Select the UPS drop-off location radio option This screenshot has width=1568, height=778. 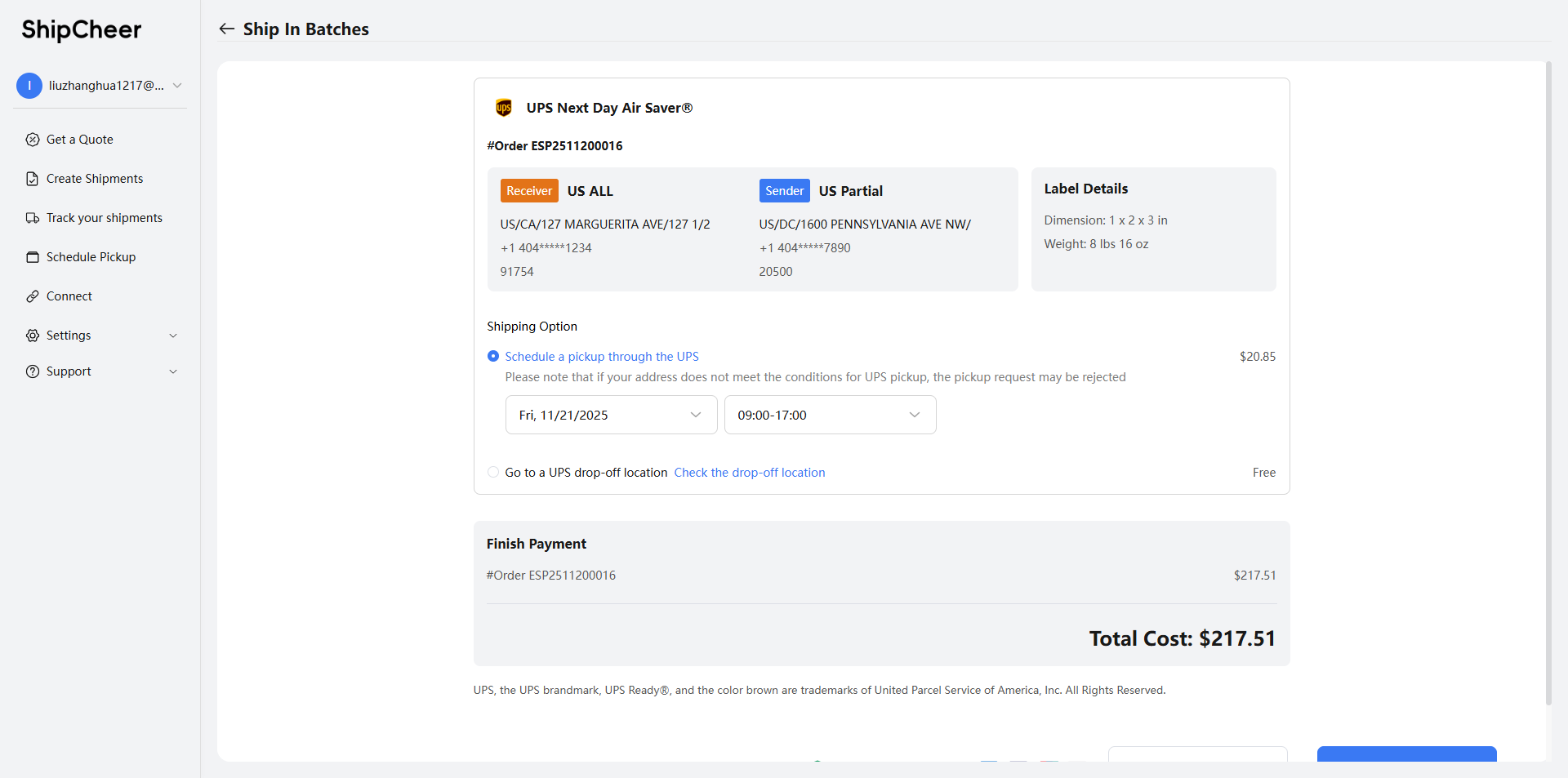493,472
